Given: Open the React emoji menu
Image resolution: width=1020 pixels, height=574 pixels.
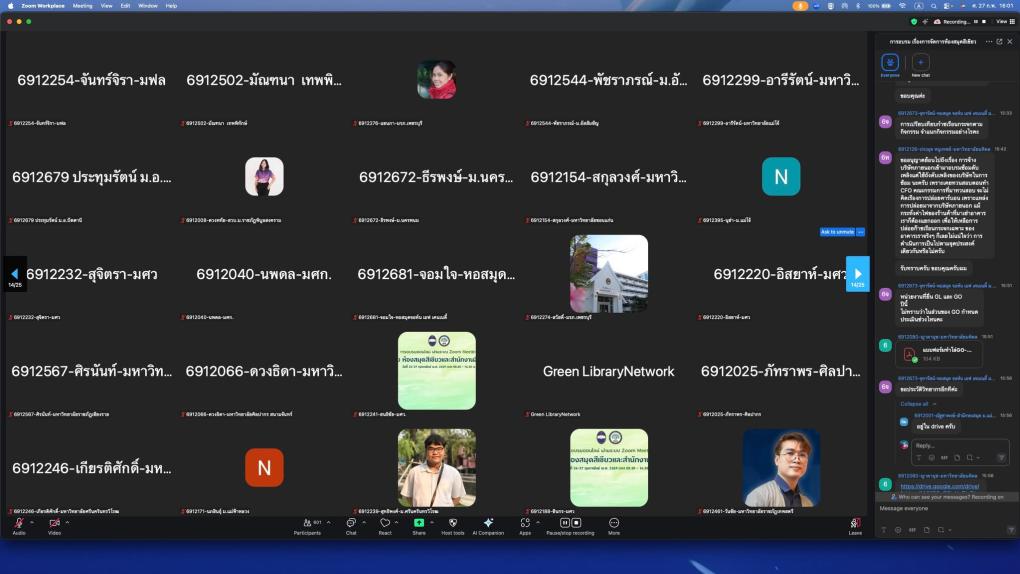Looking at the screenshot, I should 384,524.
